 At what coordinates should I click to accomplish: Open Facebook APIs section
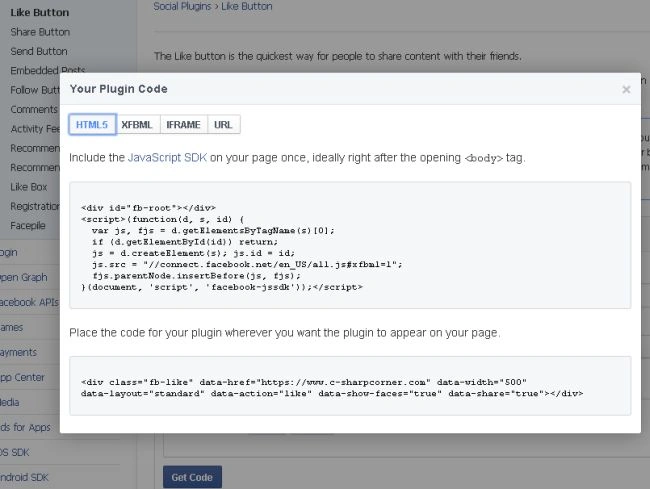point(29,302)
